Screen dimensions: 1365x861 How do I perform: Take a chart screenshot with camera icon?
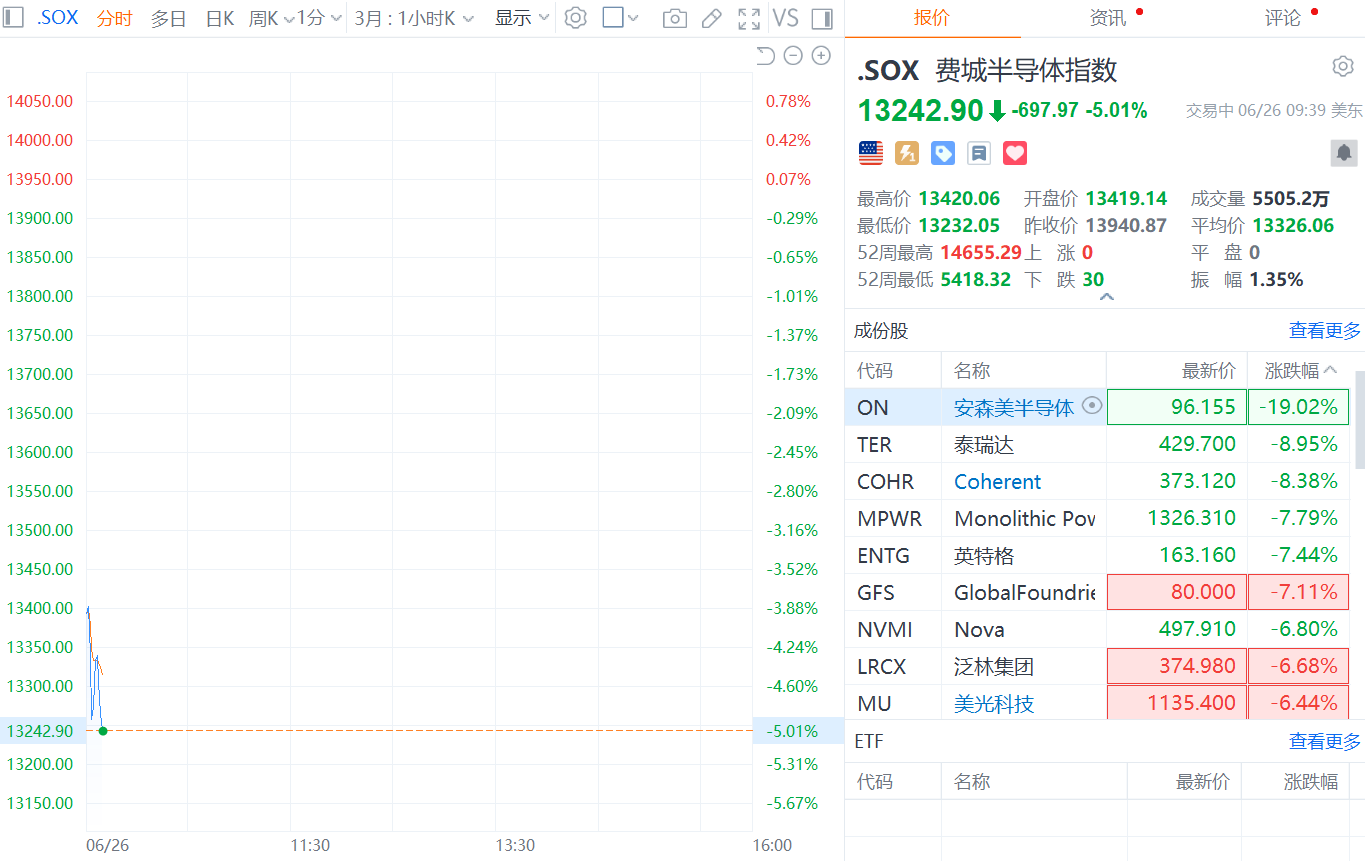click(675, 18)
